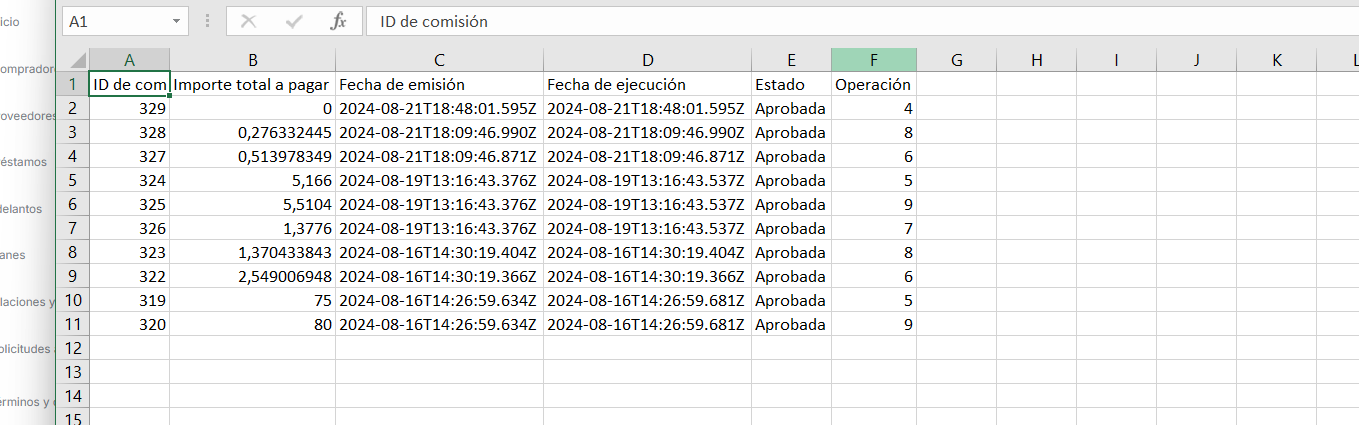Select the column D header

pos(647,60)
